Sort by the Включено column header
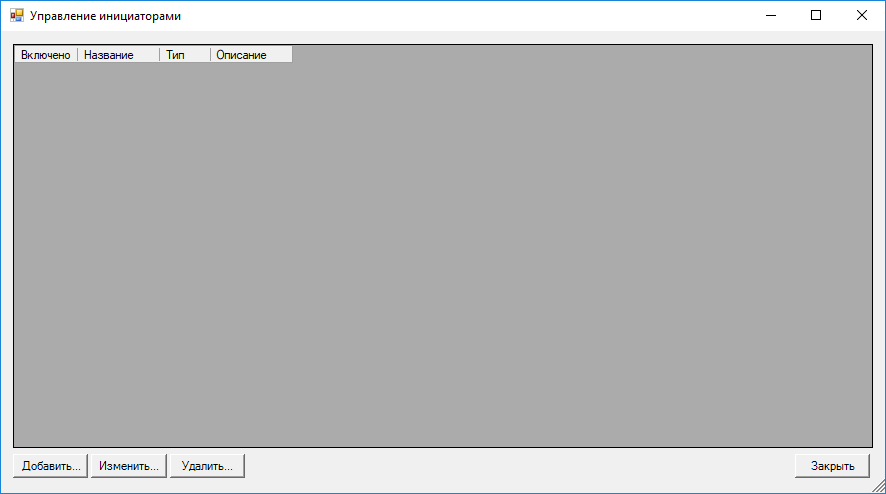This screenshot has height=494, width=886. click(x=46, y=55)
